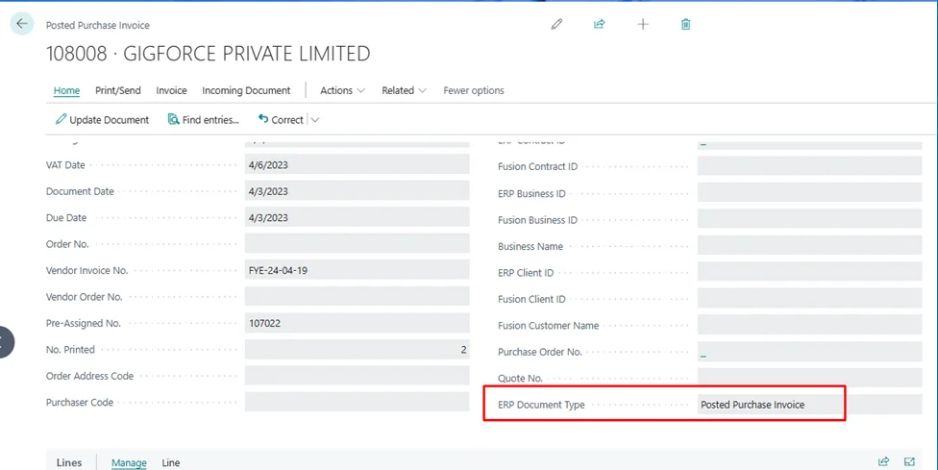The height and width of the screenshot is (470, 938).
Task: Open the Related dropdown menu
Action: pyautogui.click(x=403, y=91)
